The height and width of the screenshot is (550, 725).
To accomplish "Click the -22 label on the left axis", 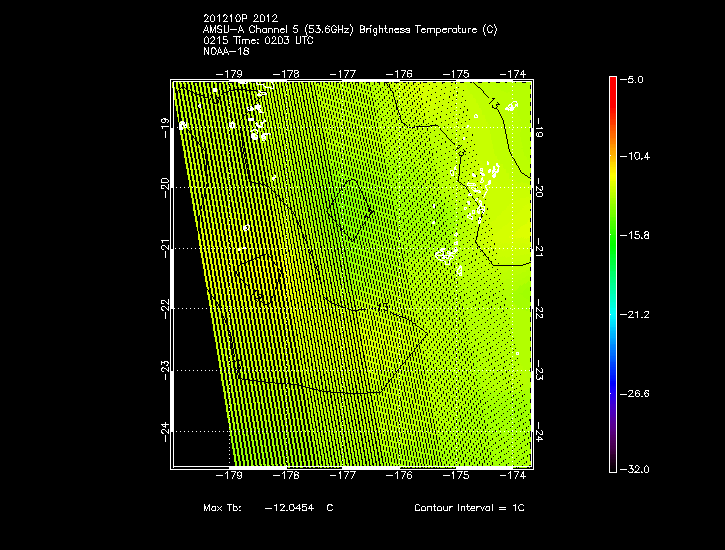I will pos(166,310).
